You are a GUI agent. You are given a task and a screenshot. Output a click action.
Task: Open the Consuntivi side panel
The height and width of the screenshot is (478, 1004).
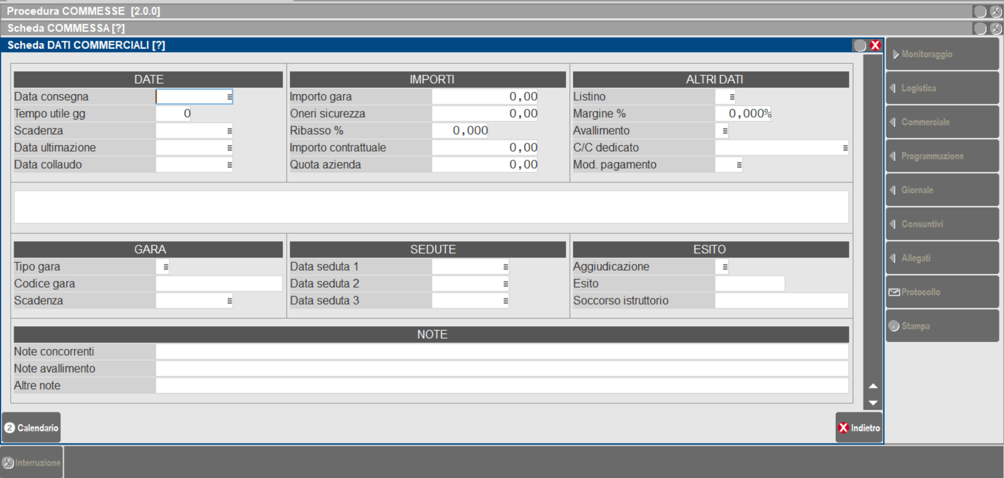click(941, 224)
